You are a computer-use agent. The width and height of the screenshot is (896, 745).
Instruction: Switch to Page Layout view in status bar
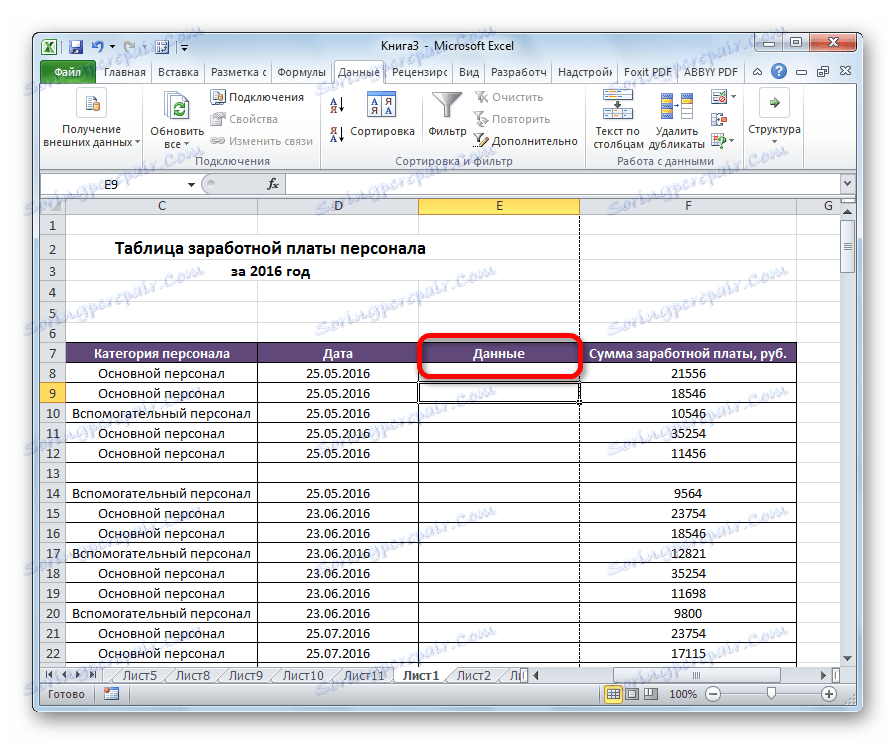click(x=634, y=694)
